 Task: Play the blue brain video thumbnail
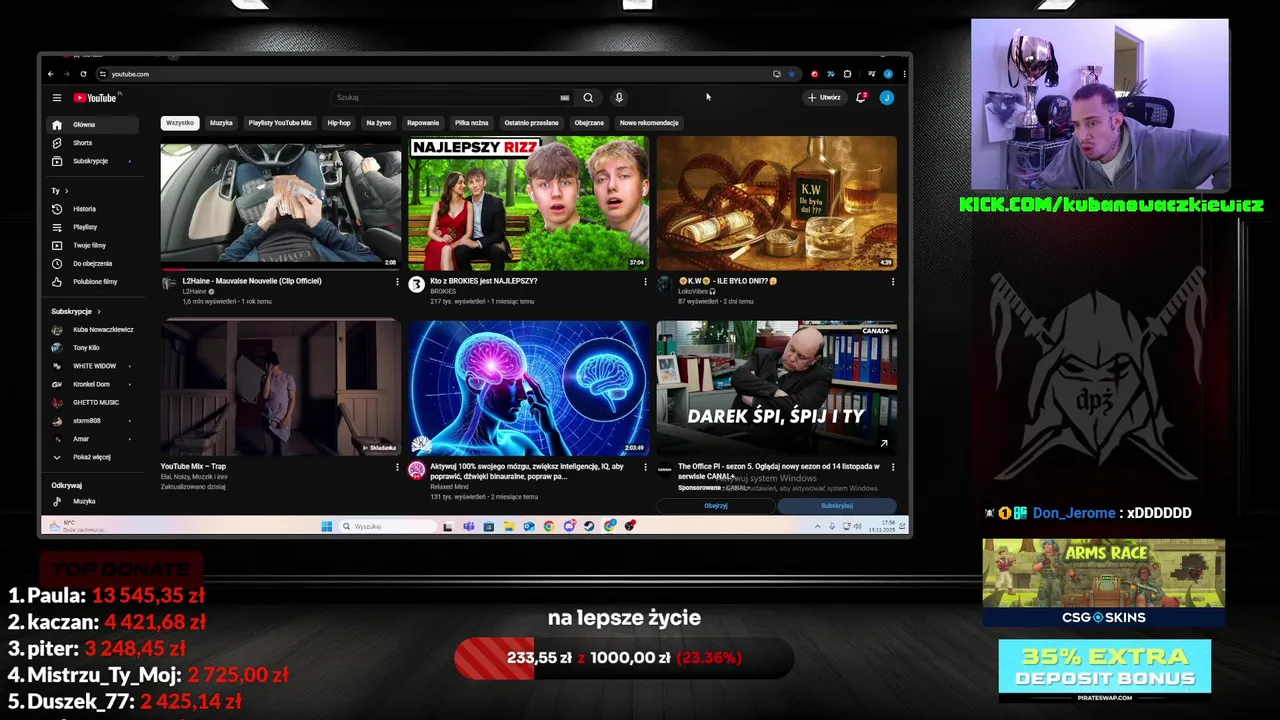pos(529,388)
